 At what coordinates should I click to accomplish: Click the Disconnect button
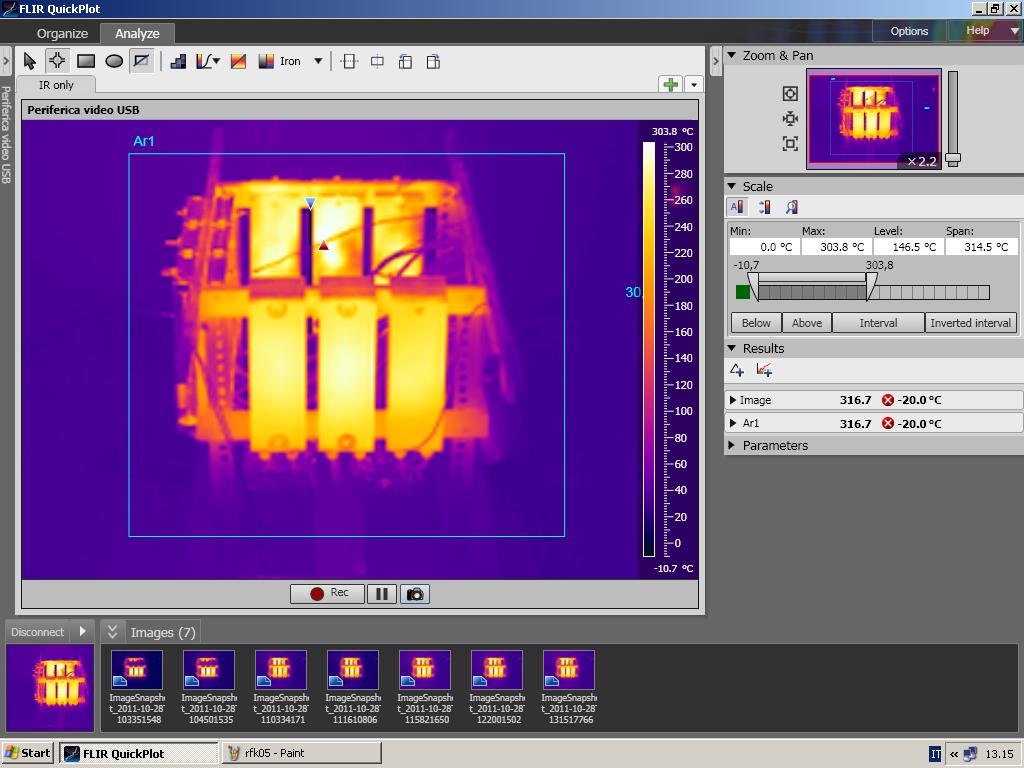[x=37, y=632]
